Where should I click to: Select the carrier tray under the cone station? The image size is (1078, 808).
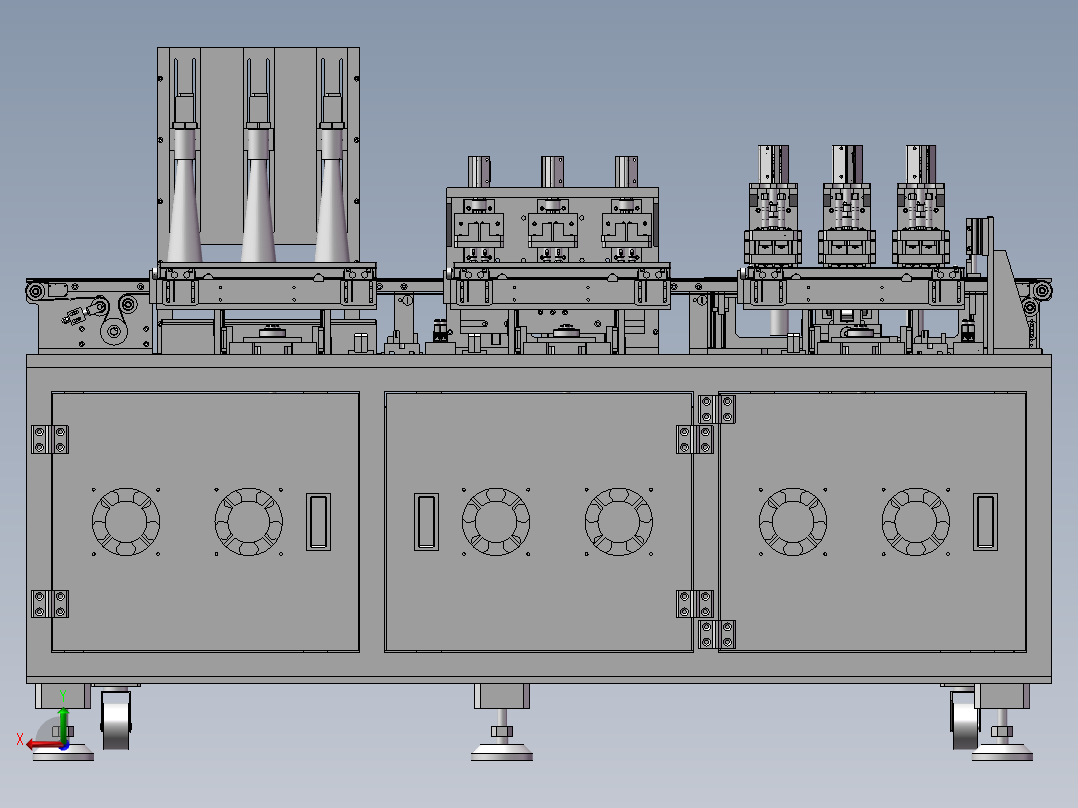tap(263, 286)
